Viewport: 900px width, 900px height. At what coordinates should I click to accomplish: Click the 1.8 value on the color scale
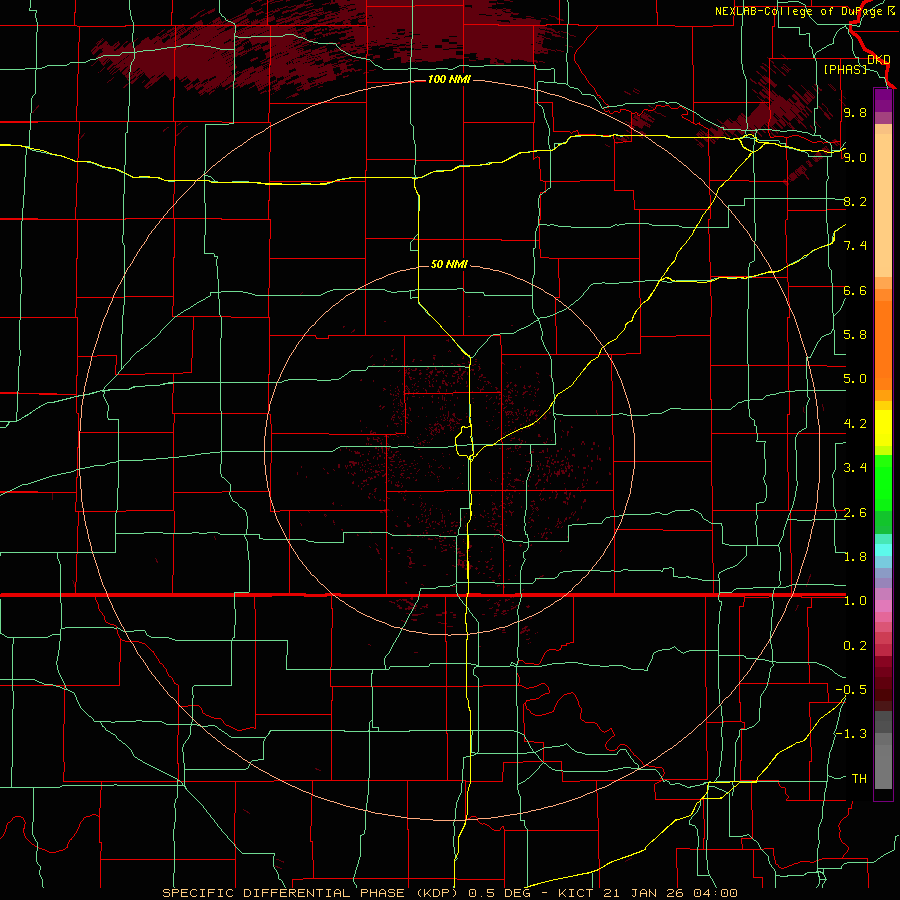tap(855, 557)
